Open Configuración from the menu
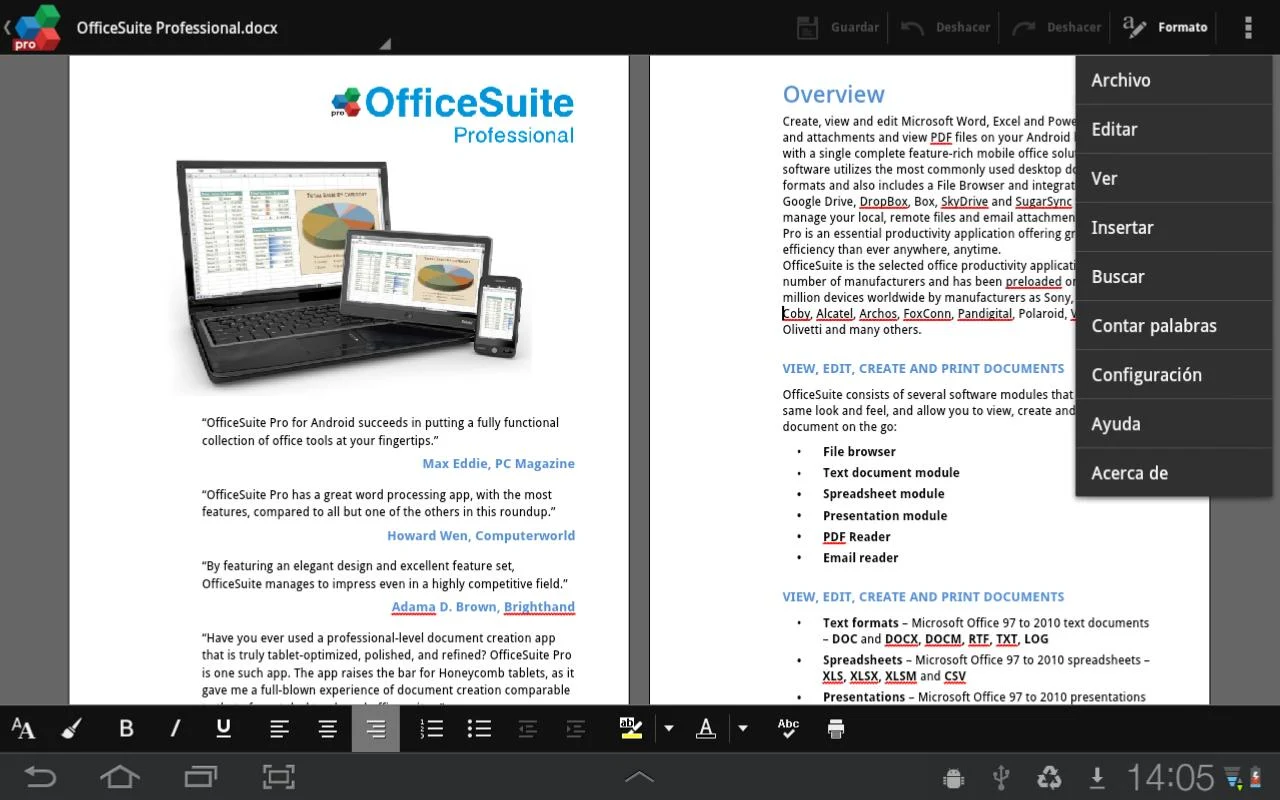This screenshot has width=1280, height=800. (x=1173, y=374)
